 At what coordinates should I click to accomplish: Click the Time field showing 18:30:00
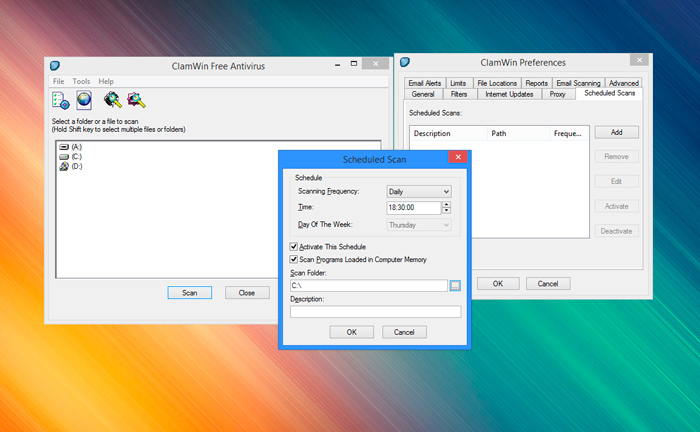click(414, 208)
